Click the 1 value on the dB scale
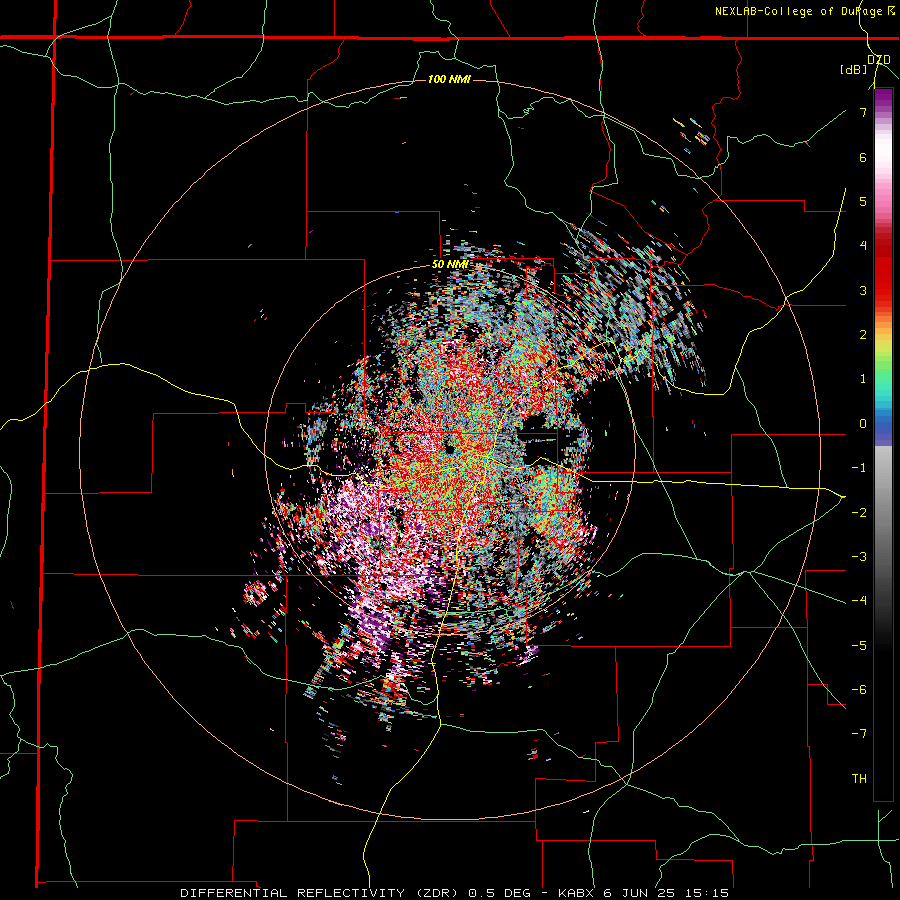Viewport: 900px width, 900px height. [x=863, y=379]
